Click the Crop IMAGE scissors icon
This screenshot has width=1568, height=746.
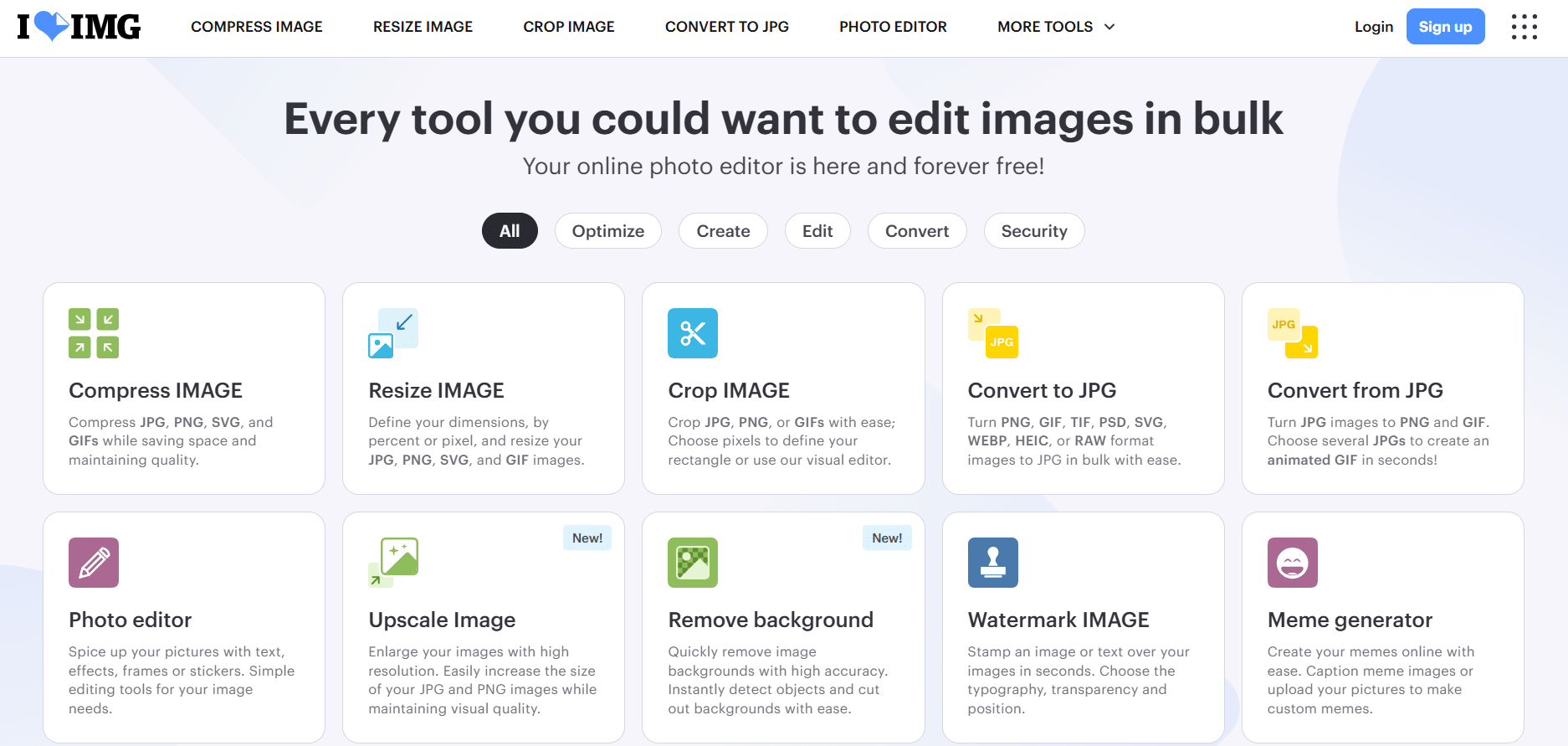(693, 333)
